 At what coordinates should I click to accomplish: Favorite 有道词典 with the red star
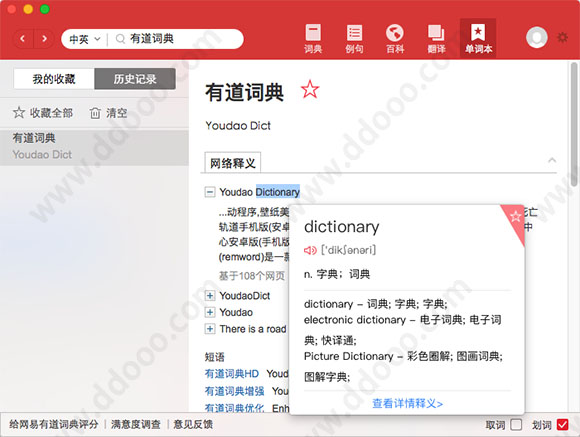[310, 90]
